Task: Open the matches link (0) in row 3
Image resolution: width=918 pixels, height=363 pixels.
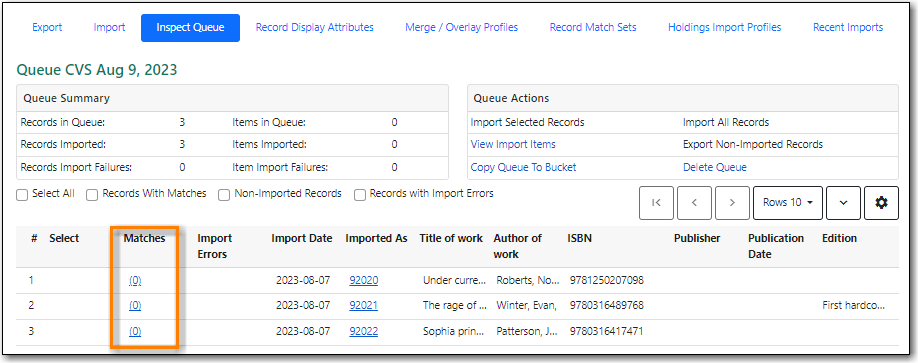Action: 135,331
